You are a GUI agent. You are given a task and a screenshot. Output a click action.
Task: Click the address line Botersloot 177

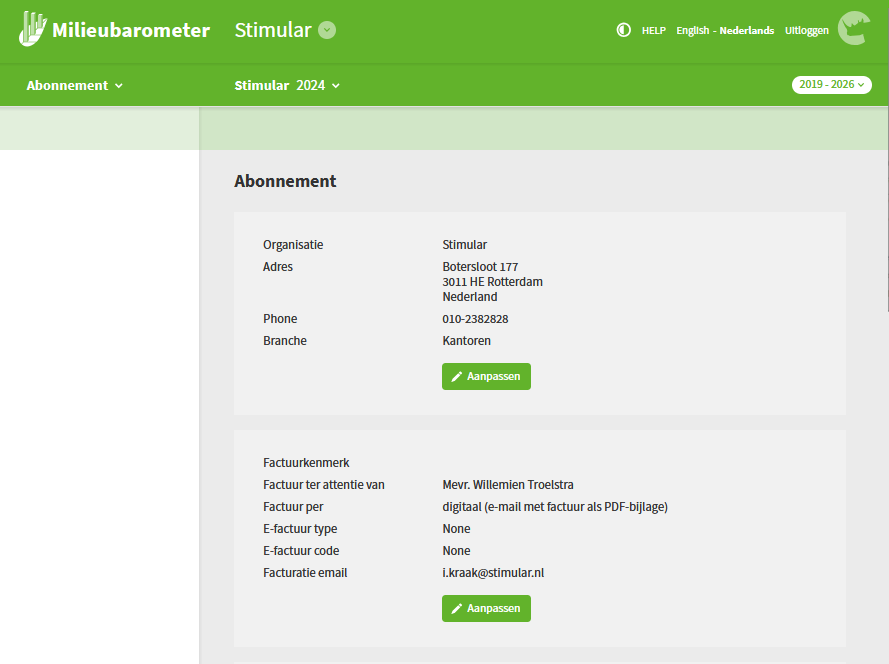point(480,267)
